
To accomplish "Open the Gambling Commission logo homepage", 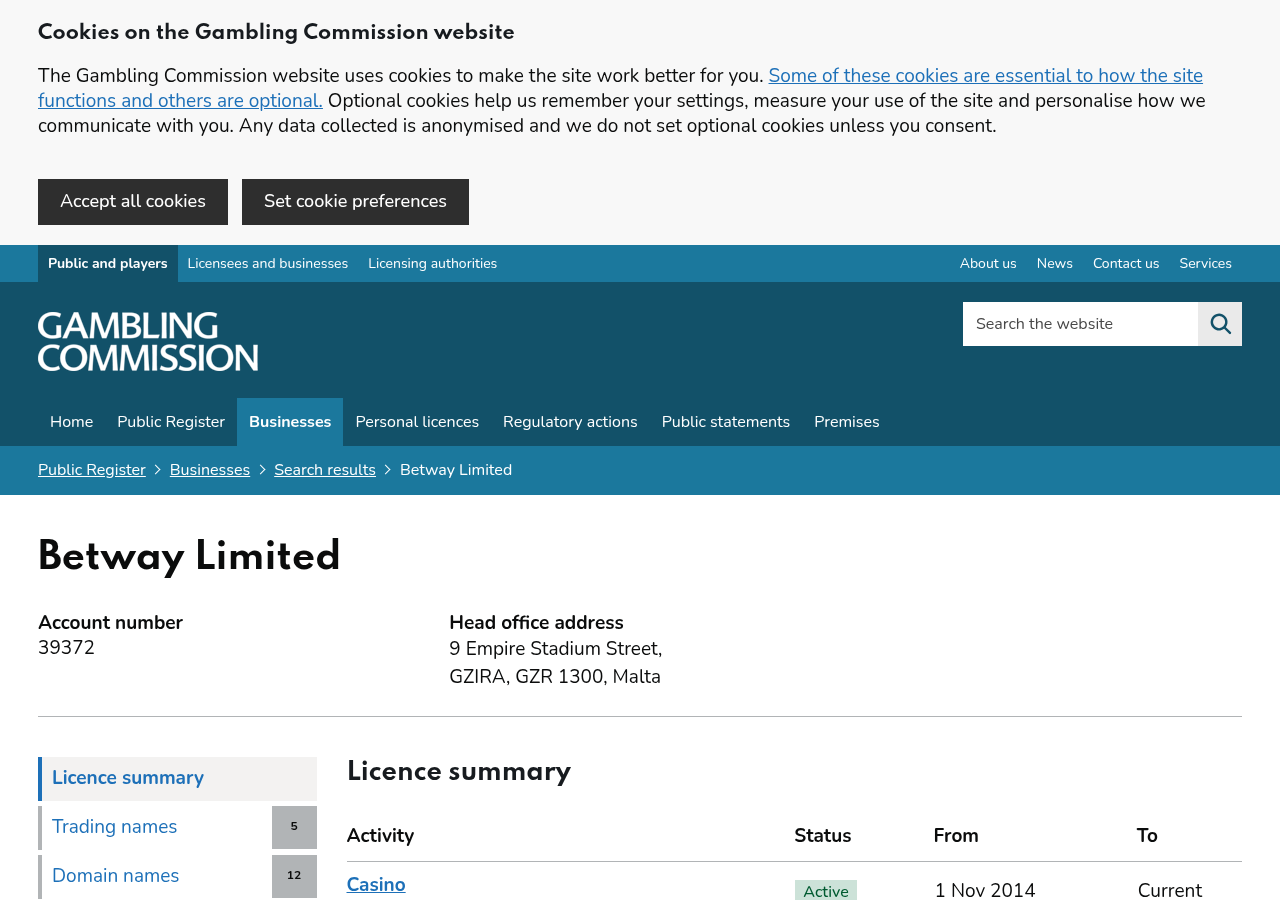I will coord(148,341).
